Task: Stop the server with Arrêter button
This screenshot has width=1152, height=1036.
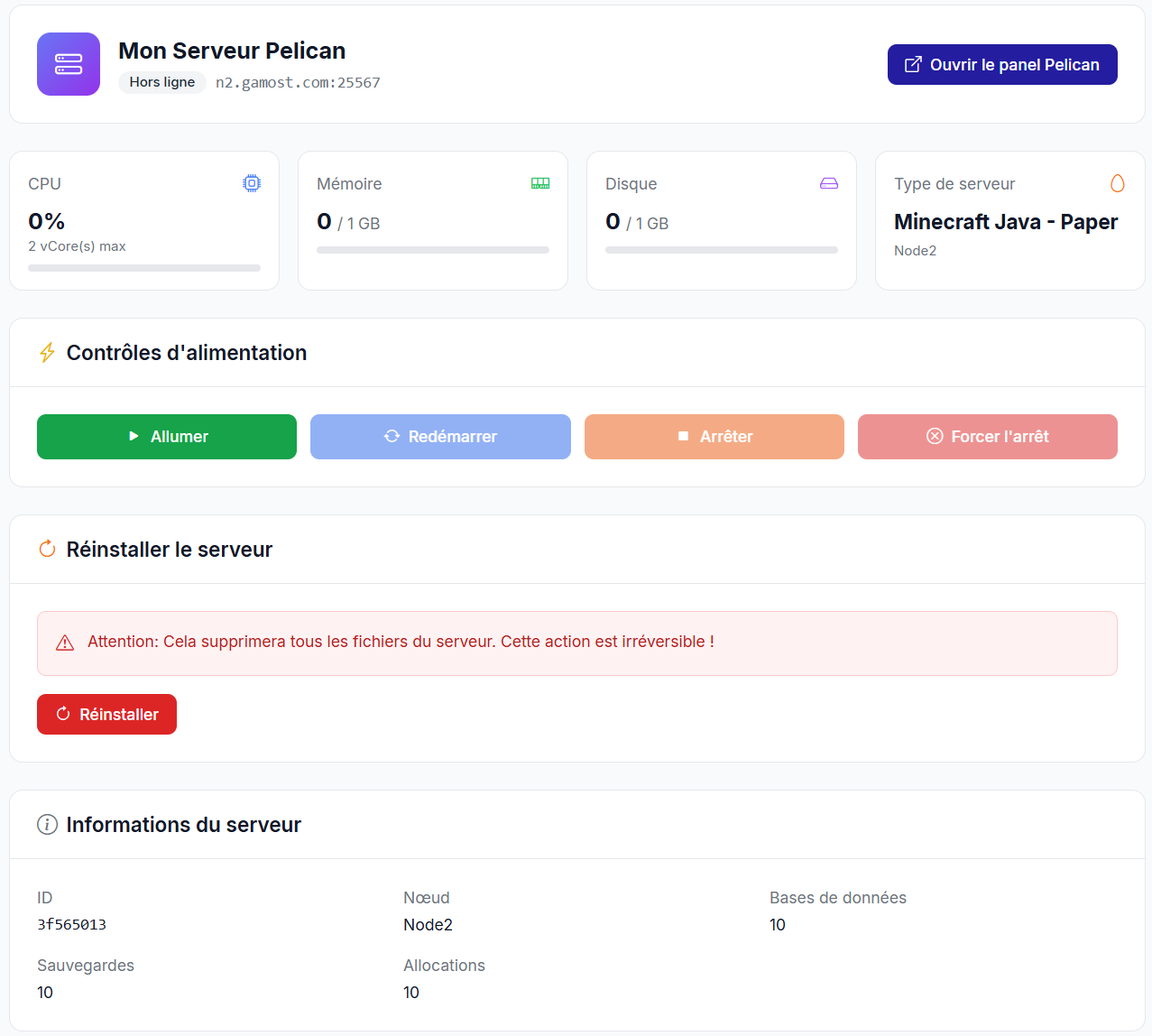Action: [x=714, y=437]
